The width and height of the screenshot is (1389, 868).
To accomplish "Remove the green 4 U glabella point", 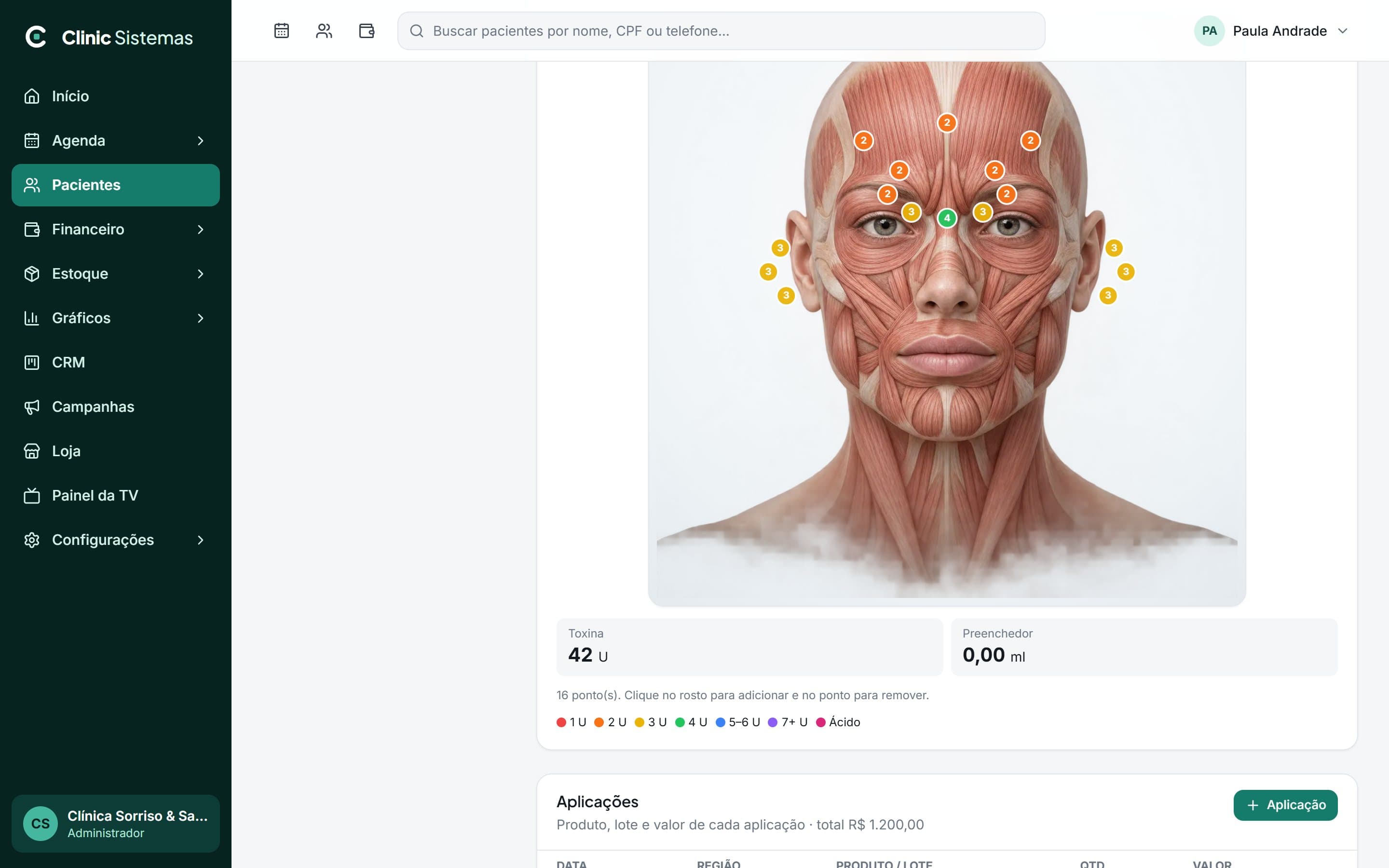I will [x=947, y=218].
